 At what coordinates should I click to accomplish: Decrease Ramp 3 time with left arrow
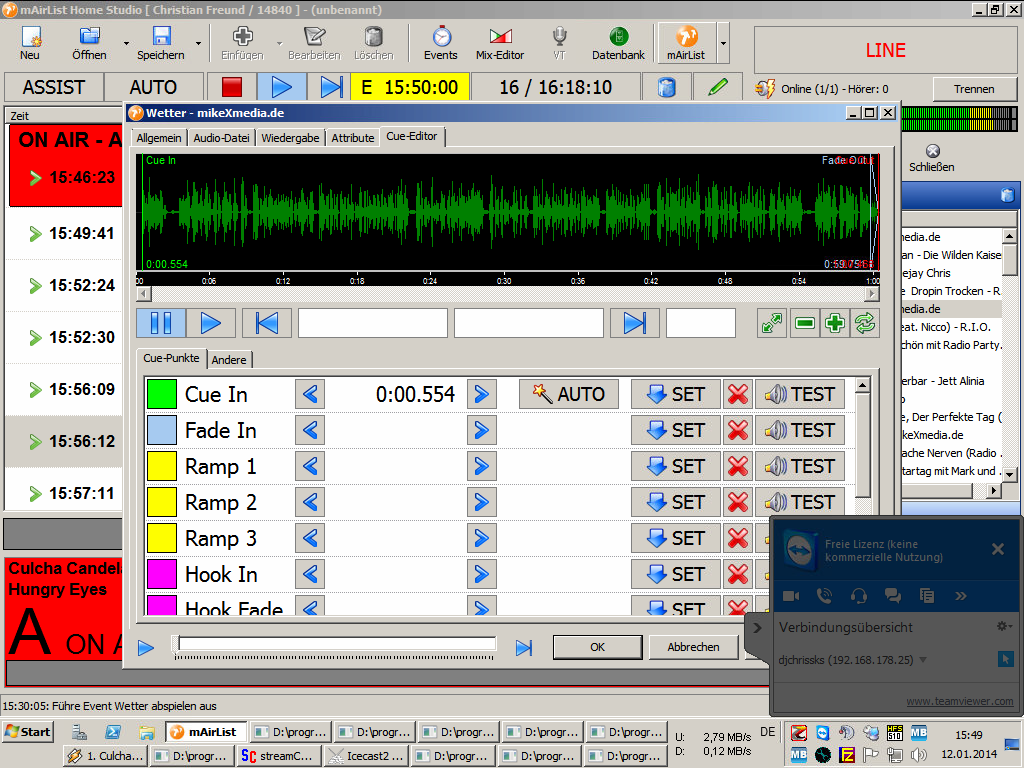(x=310, y=537)
